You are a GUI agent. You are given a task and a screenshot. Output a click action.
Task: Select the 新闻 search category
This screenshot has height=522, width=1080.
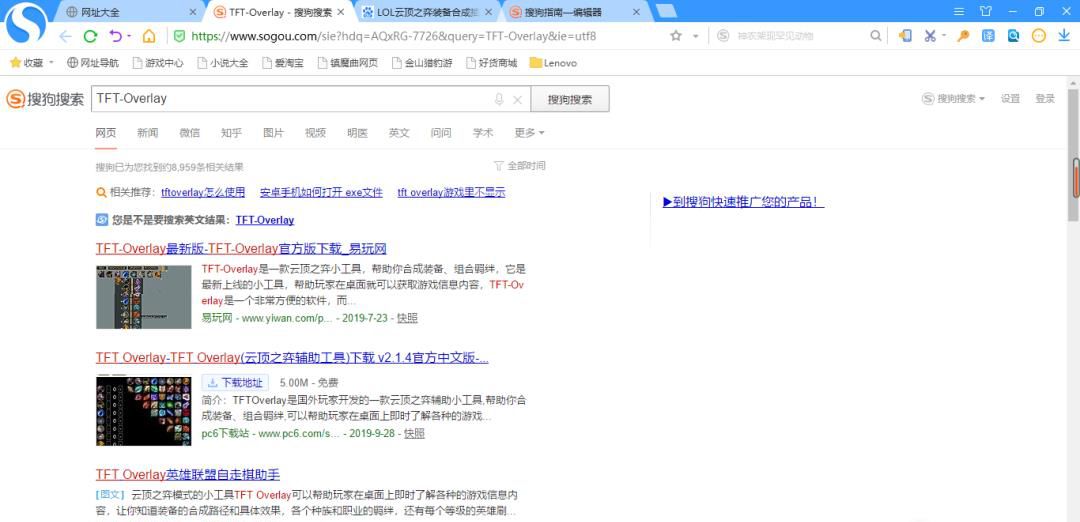[x=147, y=133]
